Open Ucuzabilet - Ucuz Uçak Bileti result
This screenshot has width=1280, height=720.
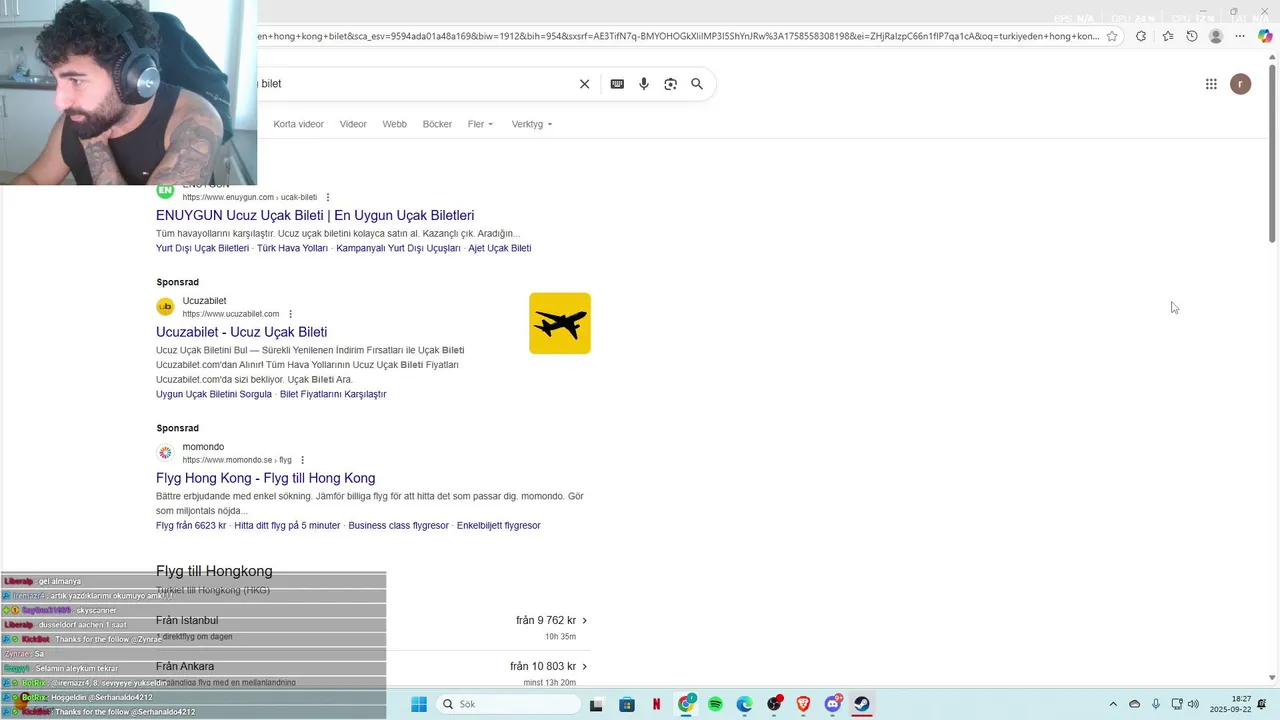coord(241,332)
